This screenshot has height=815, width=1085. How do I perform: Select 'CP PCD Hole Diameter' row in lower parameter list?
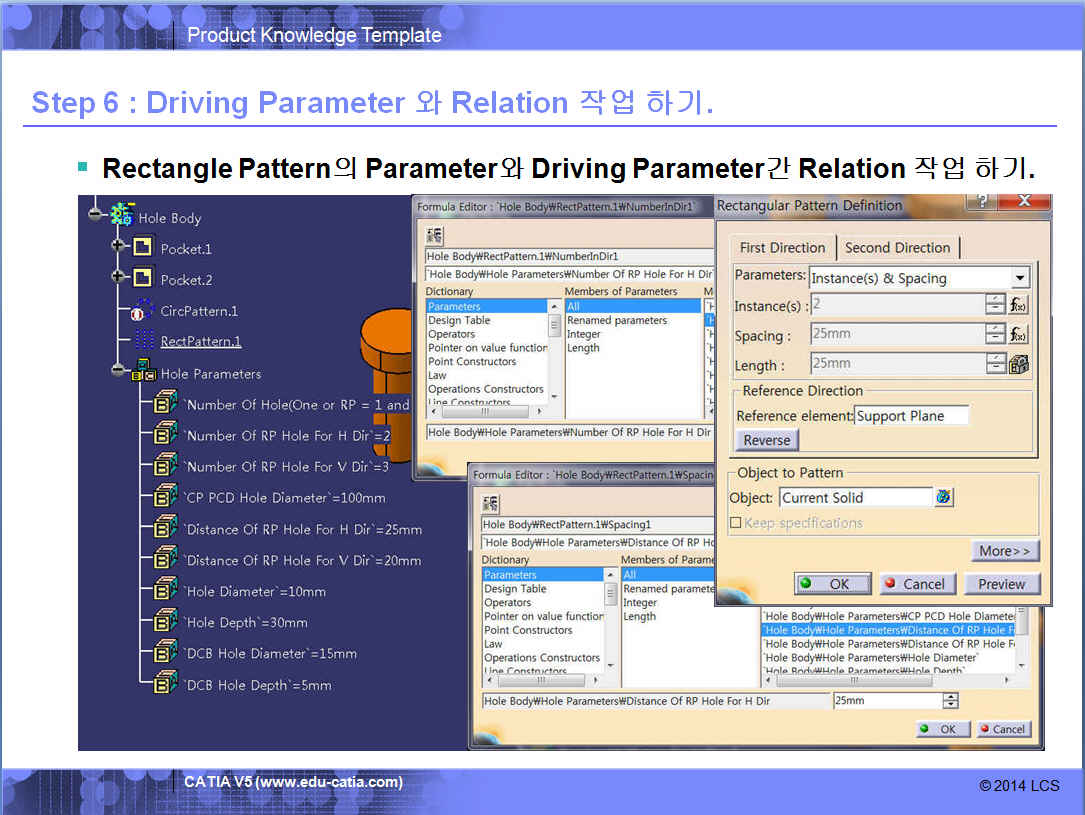889,616
